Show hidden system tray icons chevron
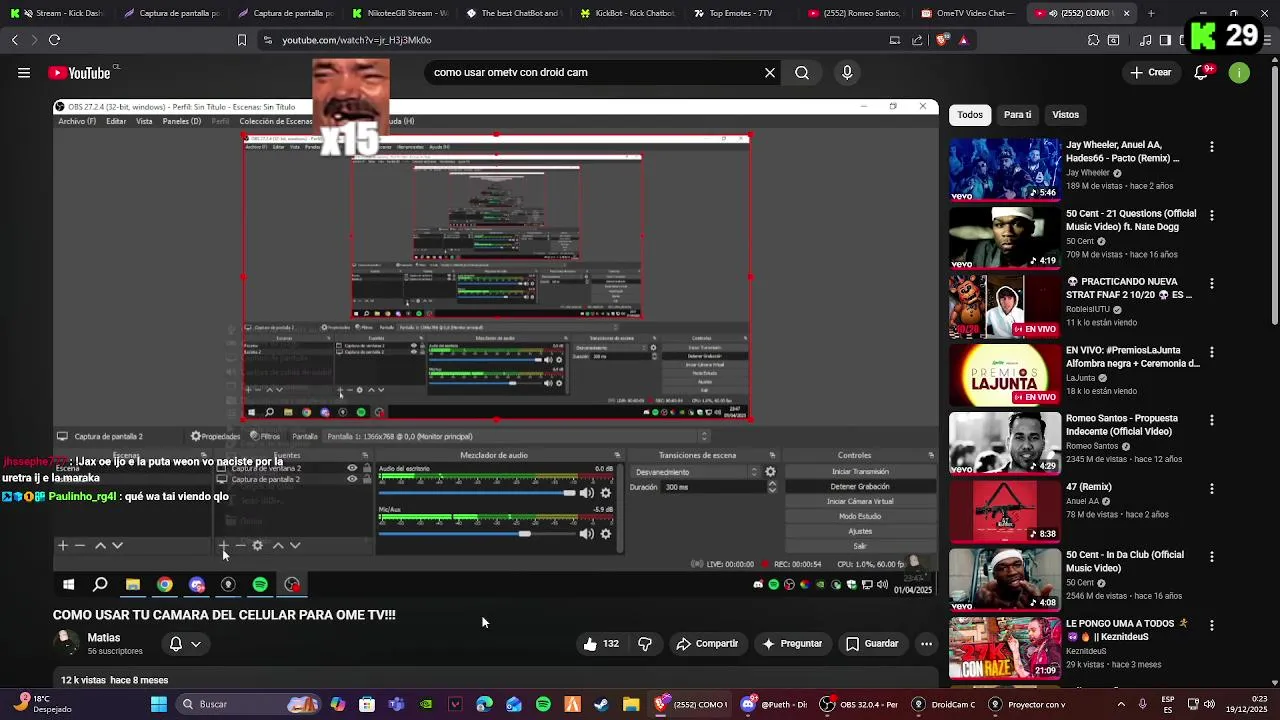Screen dimensions: 1280x720 tap(1121, 704)
